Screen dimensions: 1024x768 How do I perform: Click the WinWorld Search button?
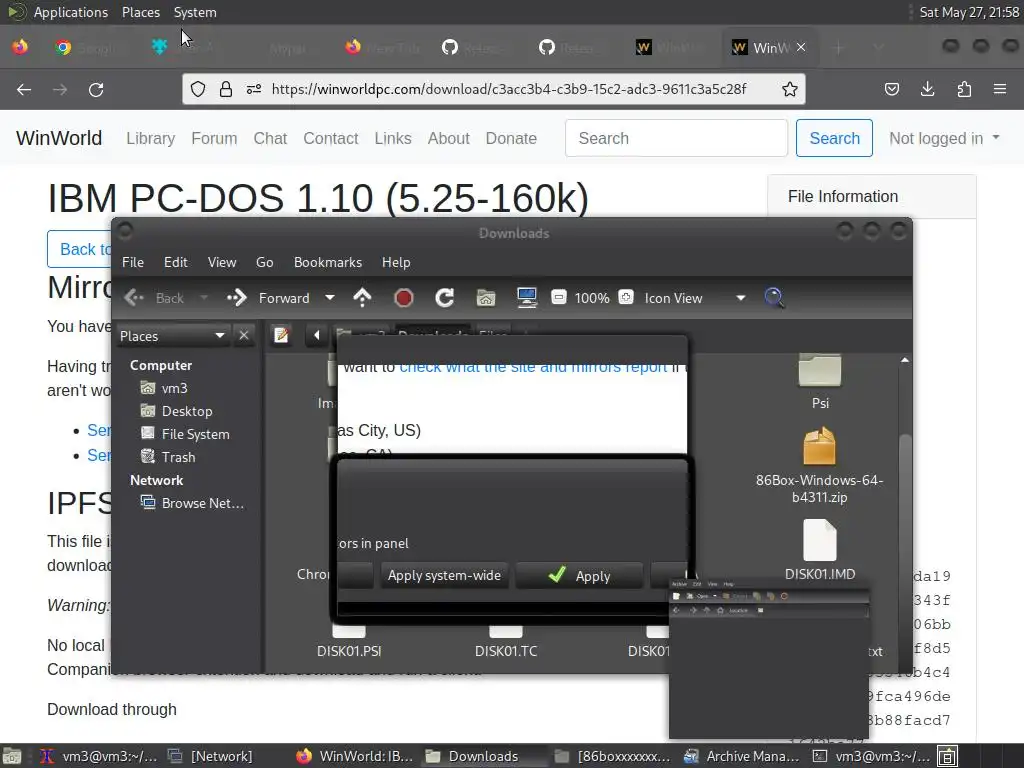pos(834,138)
